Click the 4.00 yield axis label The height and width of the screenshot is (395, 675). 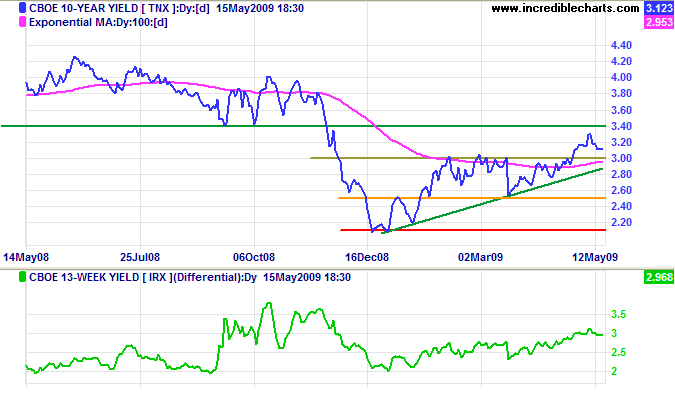tap(621, 77)
